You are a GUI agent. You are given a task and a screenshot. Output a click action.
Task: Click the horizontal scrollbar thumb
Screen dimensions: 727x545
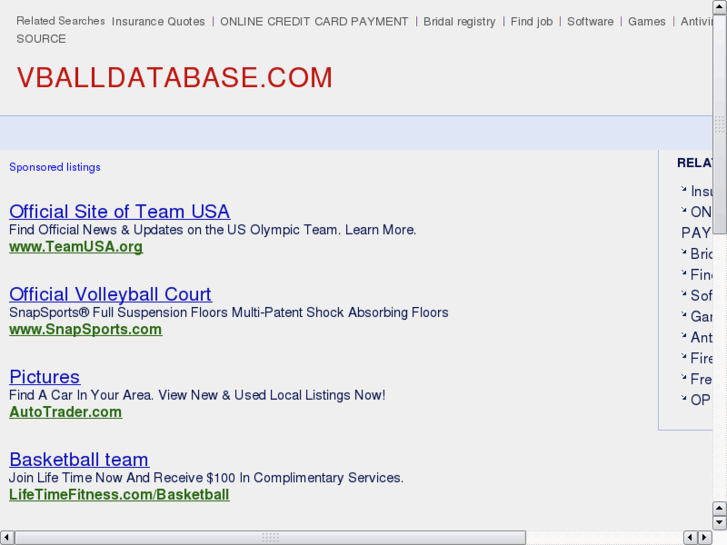pyautogui.click(x=270, y=538)
